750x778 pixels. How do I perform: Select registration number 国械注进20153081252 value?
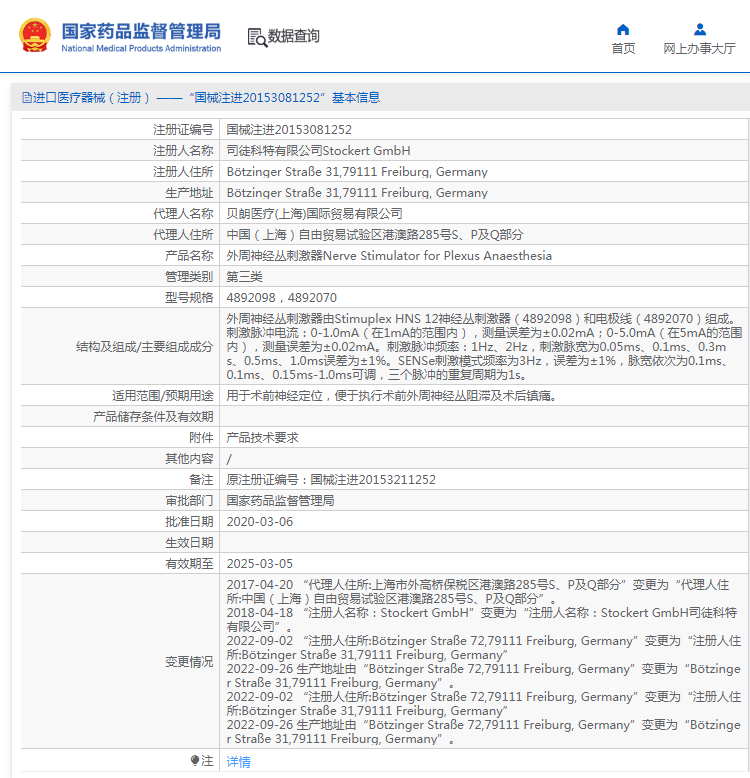pos(289,130)
